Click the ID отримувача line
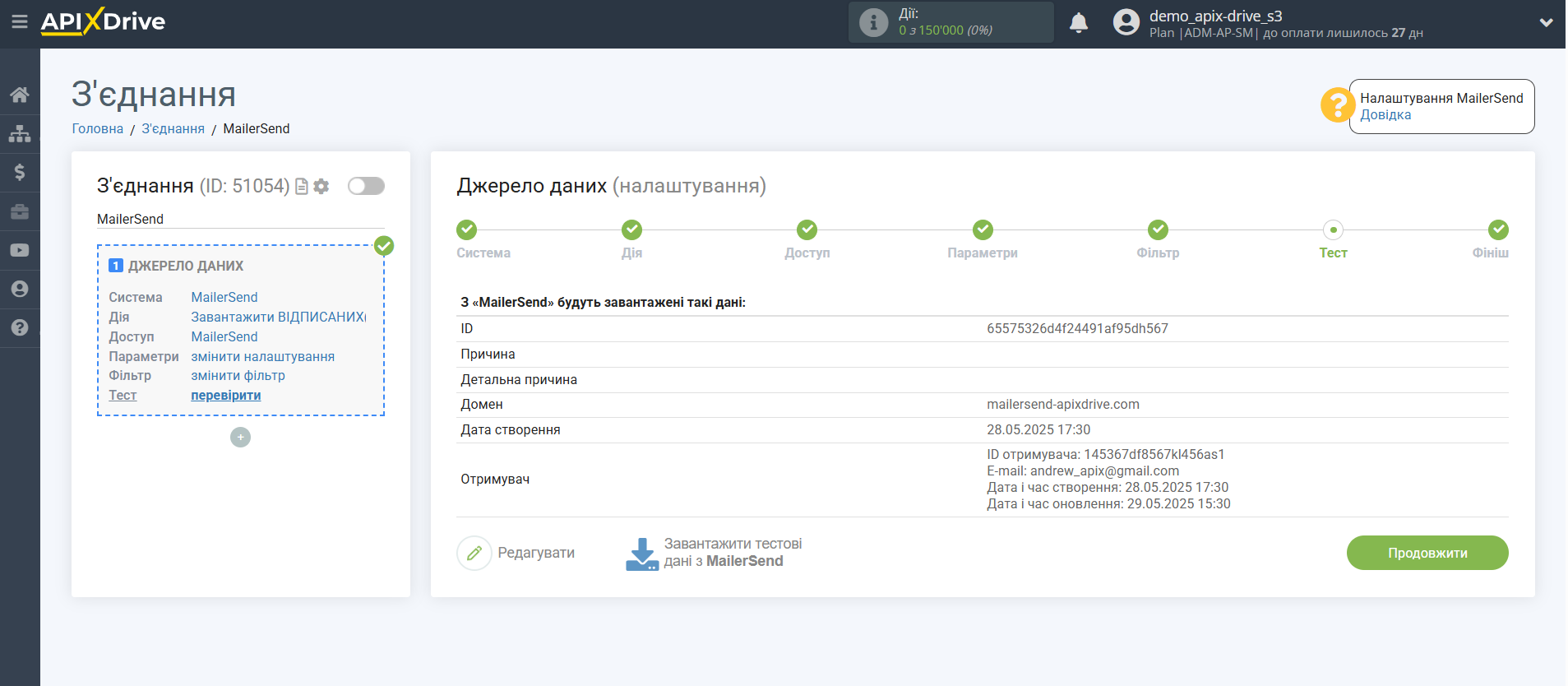 1106,454
